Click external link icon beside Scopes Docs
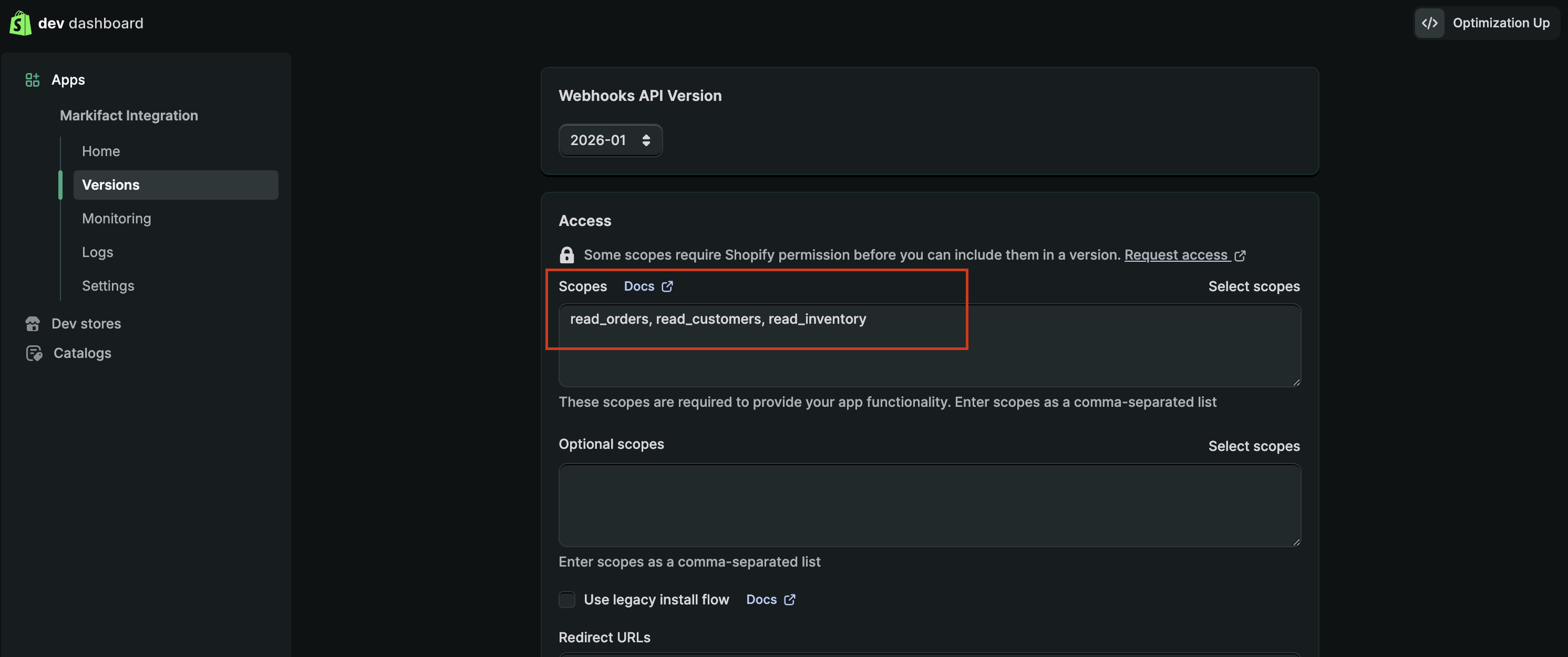 (667, 286)
